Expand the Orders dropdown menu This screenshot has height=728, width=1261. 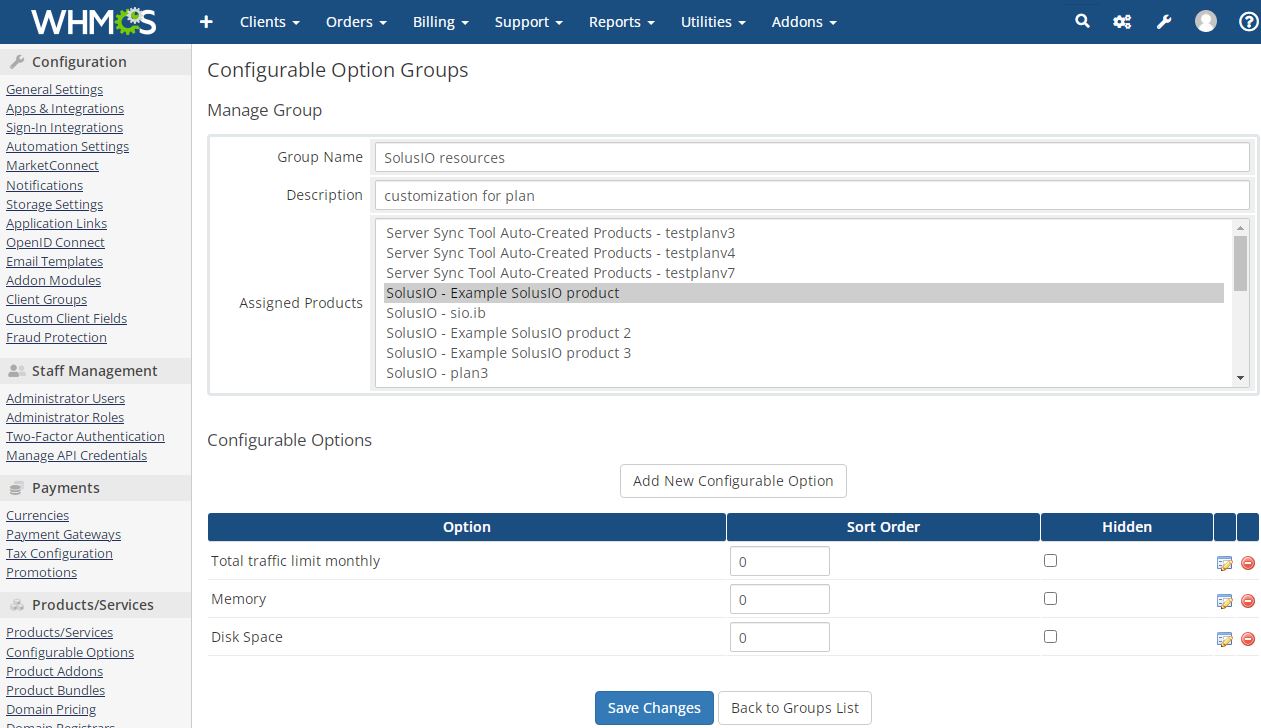[x=356, y=21]
